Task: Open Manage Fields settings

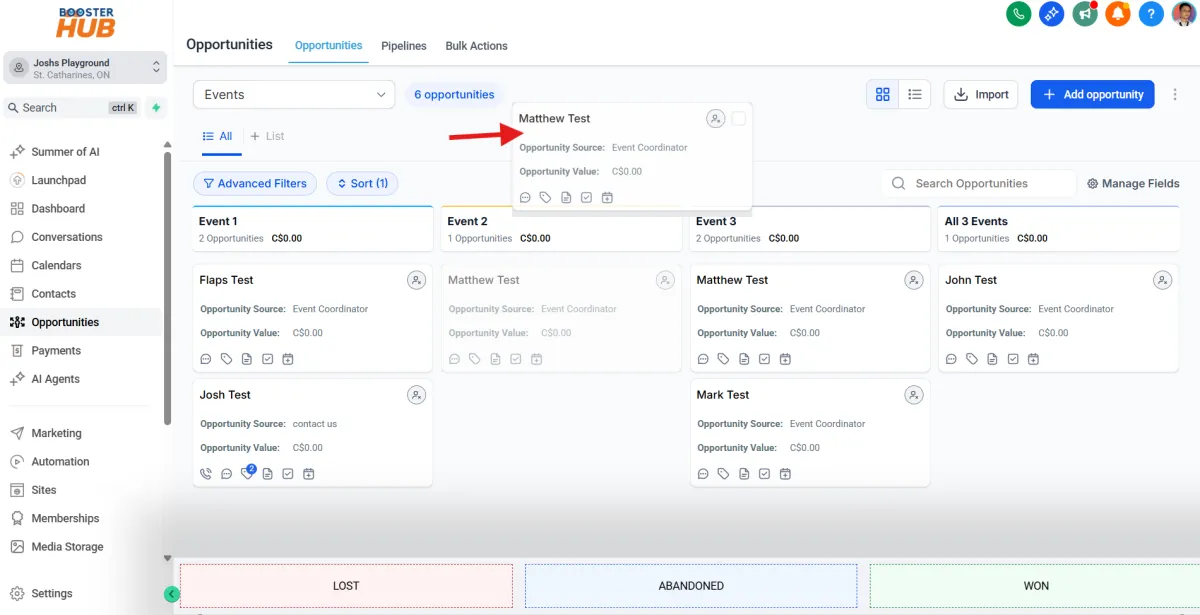Action: pyautogui.click(x=1132, y=183)
